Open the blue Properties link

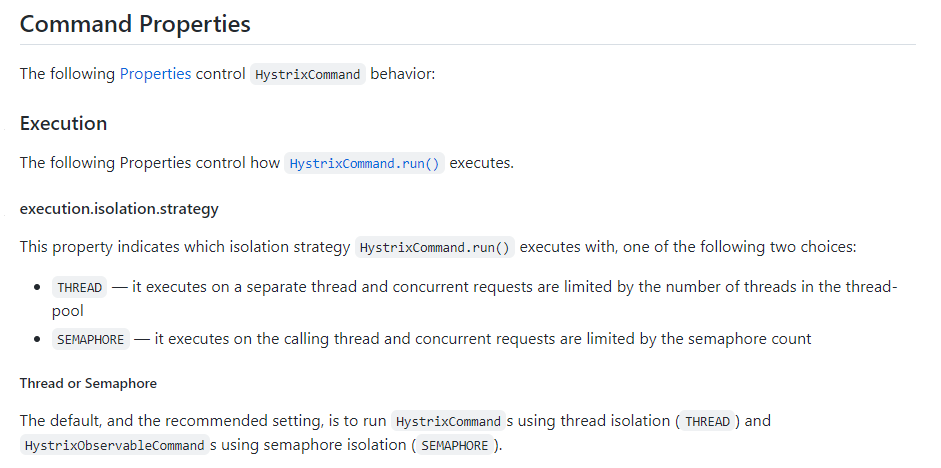[155, 74]
